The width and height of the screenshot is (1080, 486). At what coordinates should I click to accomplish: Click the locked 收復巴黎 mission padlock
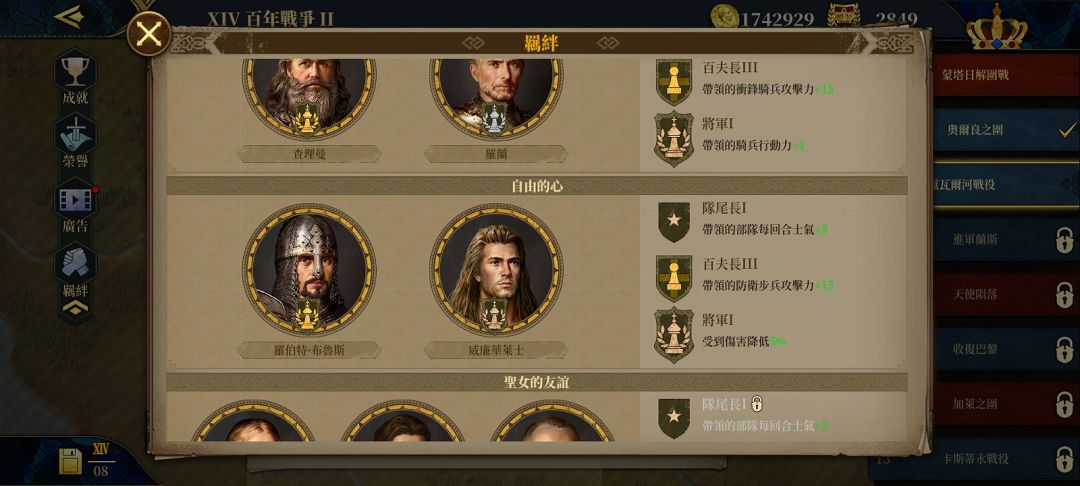1064,349
